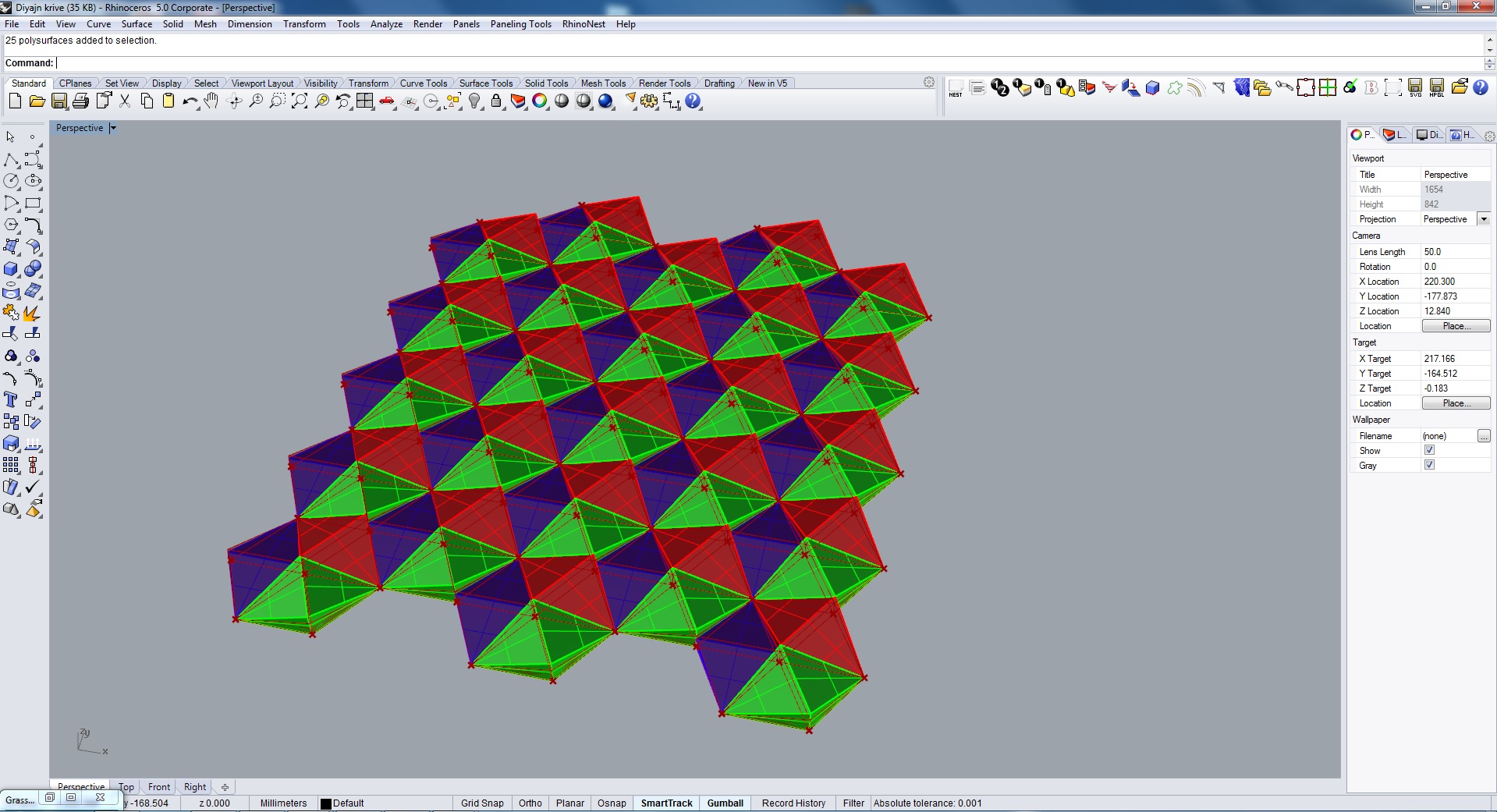The width and height of the screenshot is (1497, 812).
Task: Switch to the Right viewport tab
Action: click(195, 787)
